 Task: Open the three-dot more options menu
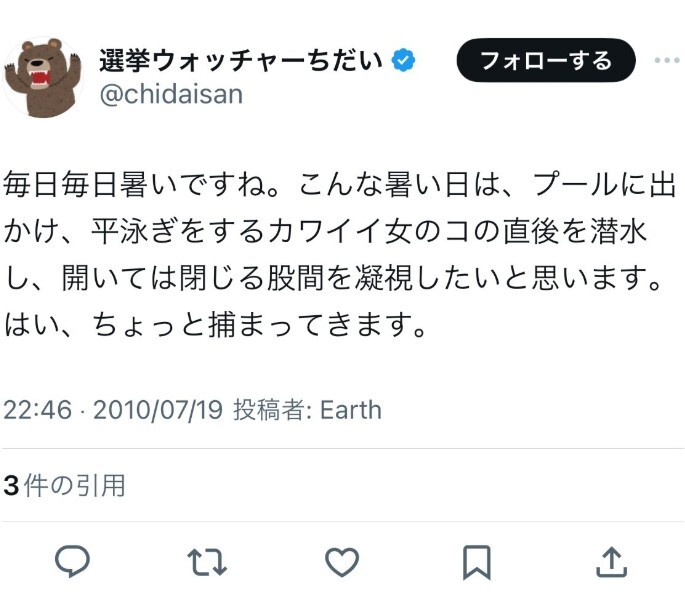click(x=667, y=60)
